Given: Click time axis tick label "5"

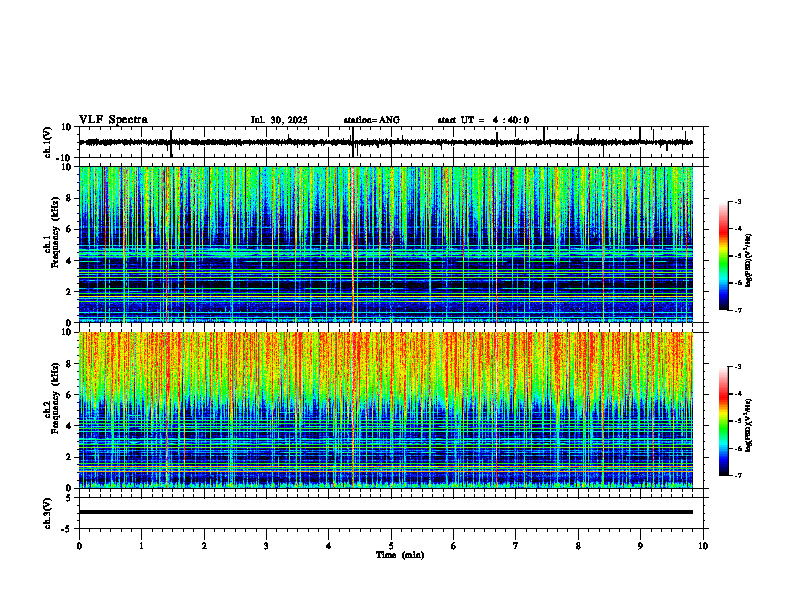Looking at the screenshot, I should tap(391, 546).
